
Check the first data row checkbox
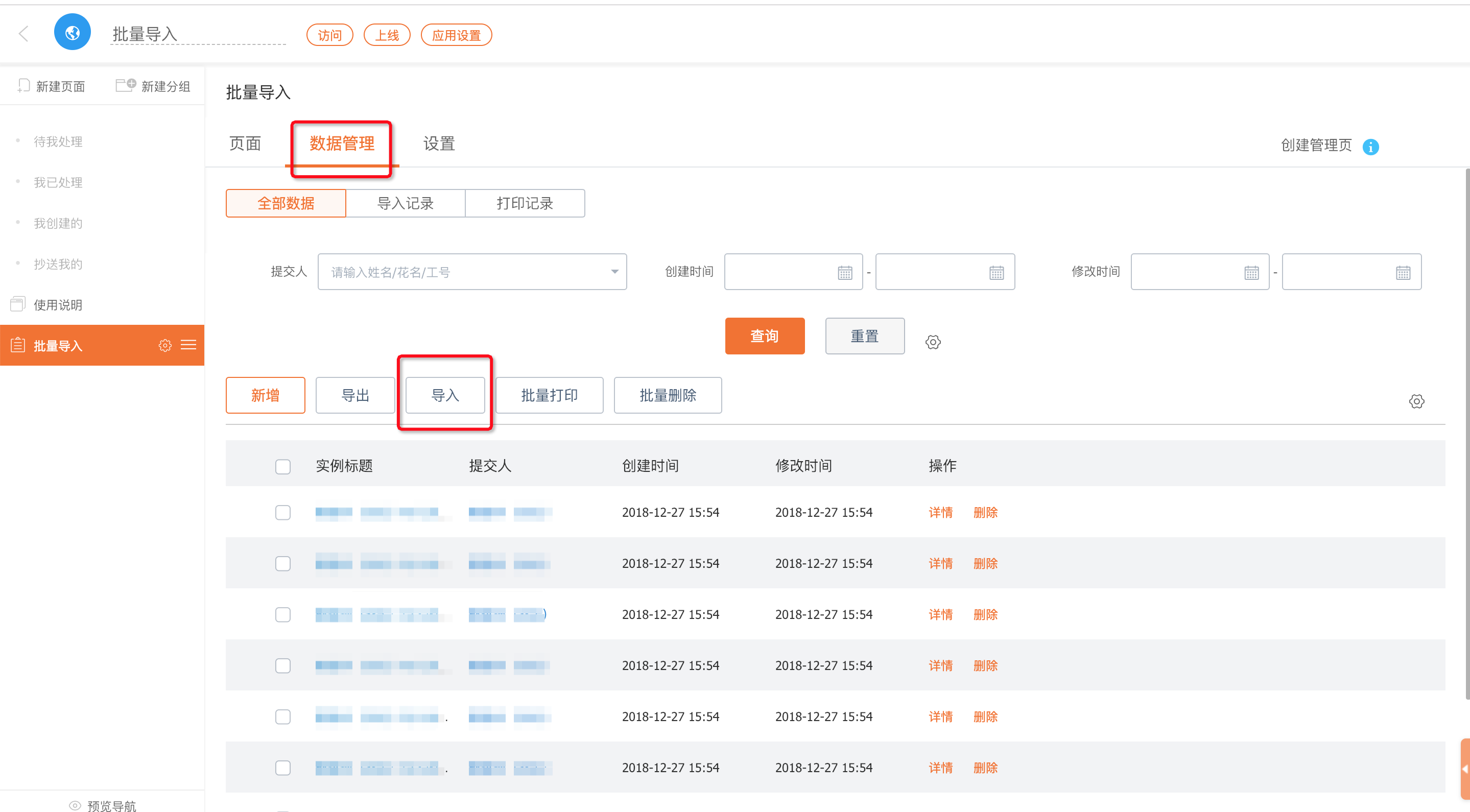[282, 512]
